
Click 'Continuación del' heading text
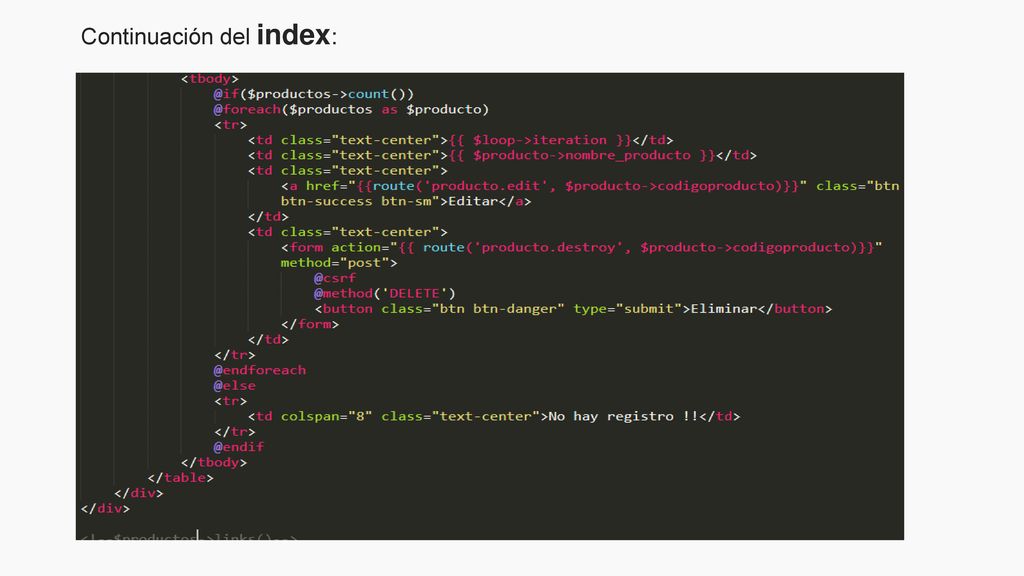tap(165, 37)
